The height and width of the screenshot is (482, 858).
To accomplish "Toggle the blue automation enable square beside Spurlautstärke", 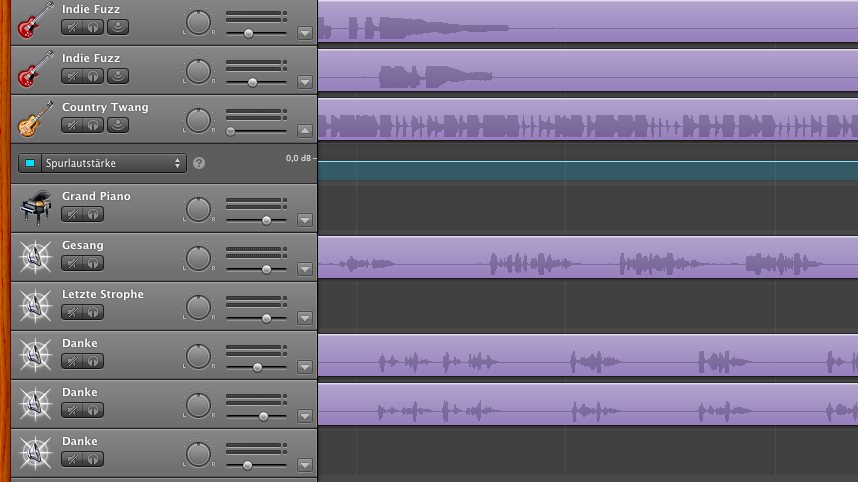I will click(x=30, y=163).
